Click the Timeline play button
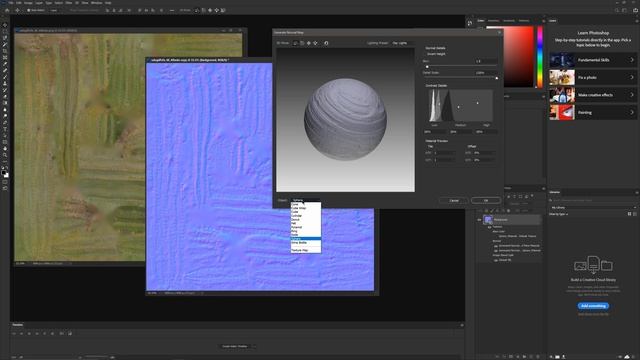Screen dimensions: 640x360 click(29, 333)
